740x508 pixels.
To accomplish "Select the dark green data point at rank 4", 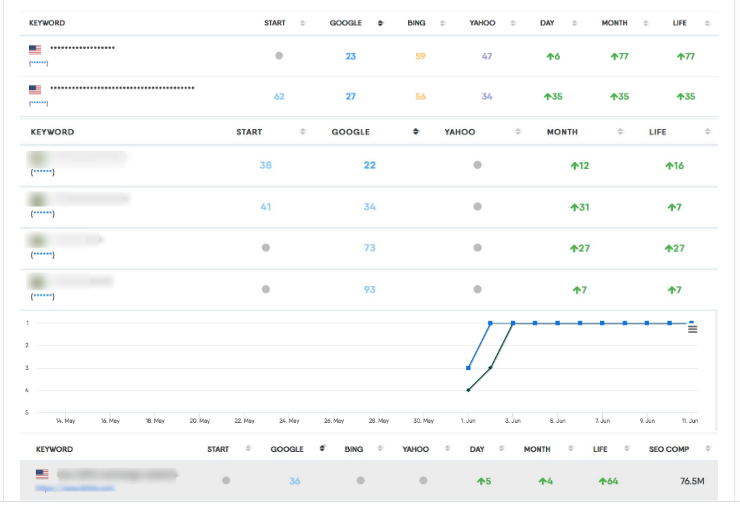I will click(x=468, y=390).
